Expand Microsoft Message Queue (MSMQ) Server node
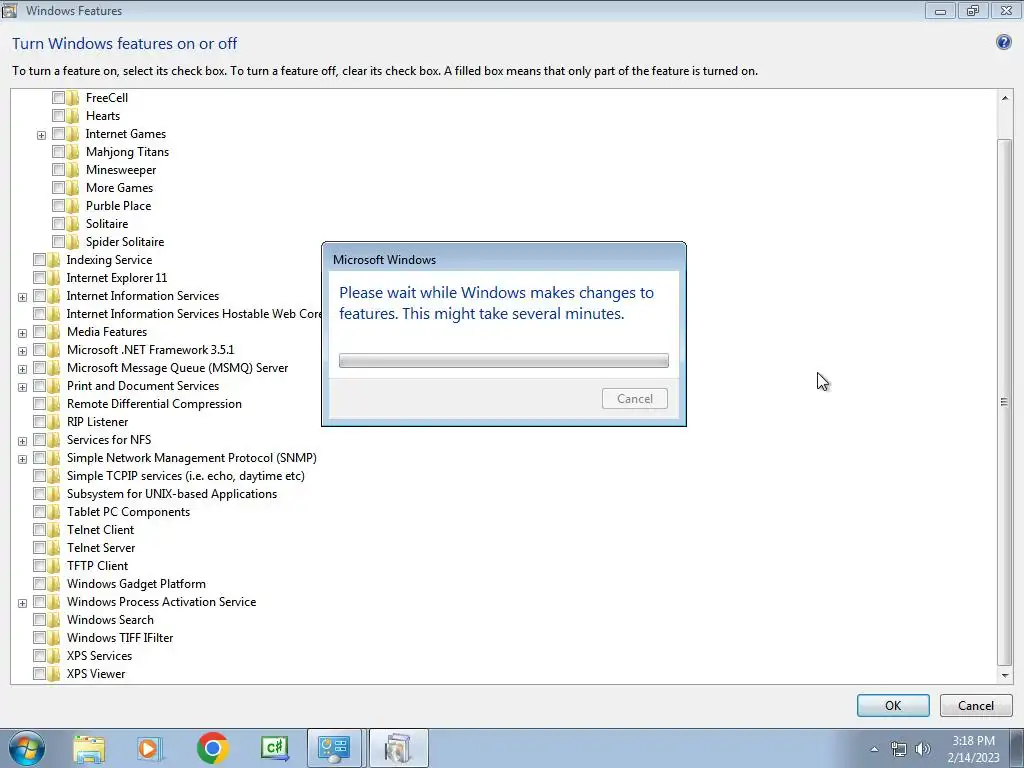The height and width of the screenshot is (768, 1024). click(x=22, y=369)
